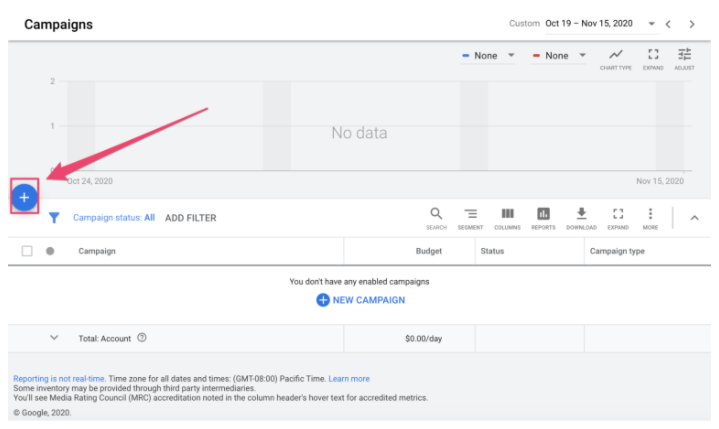This screenshot has height=429, width=719.
Task: Click Add Filter
Action: click(x=190, y=217)
